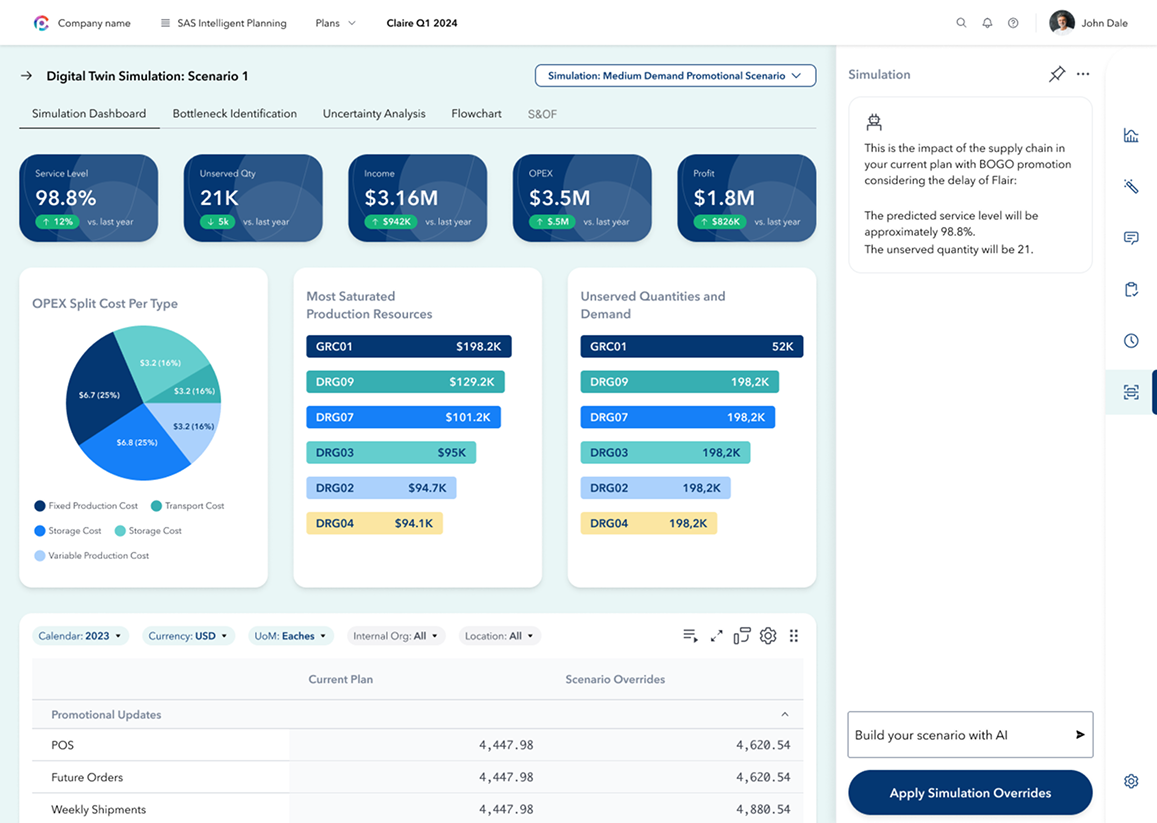The height and width of the screenshot is (823, 1157).
Task: Open the history clock icon in right sidebar
Action: [x=1130, y=340]
